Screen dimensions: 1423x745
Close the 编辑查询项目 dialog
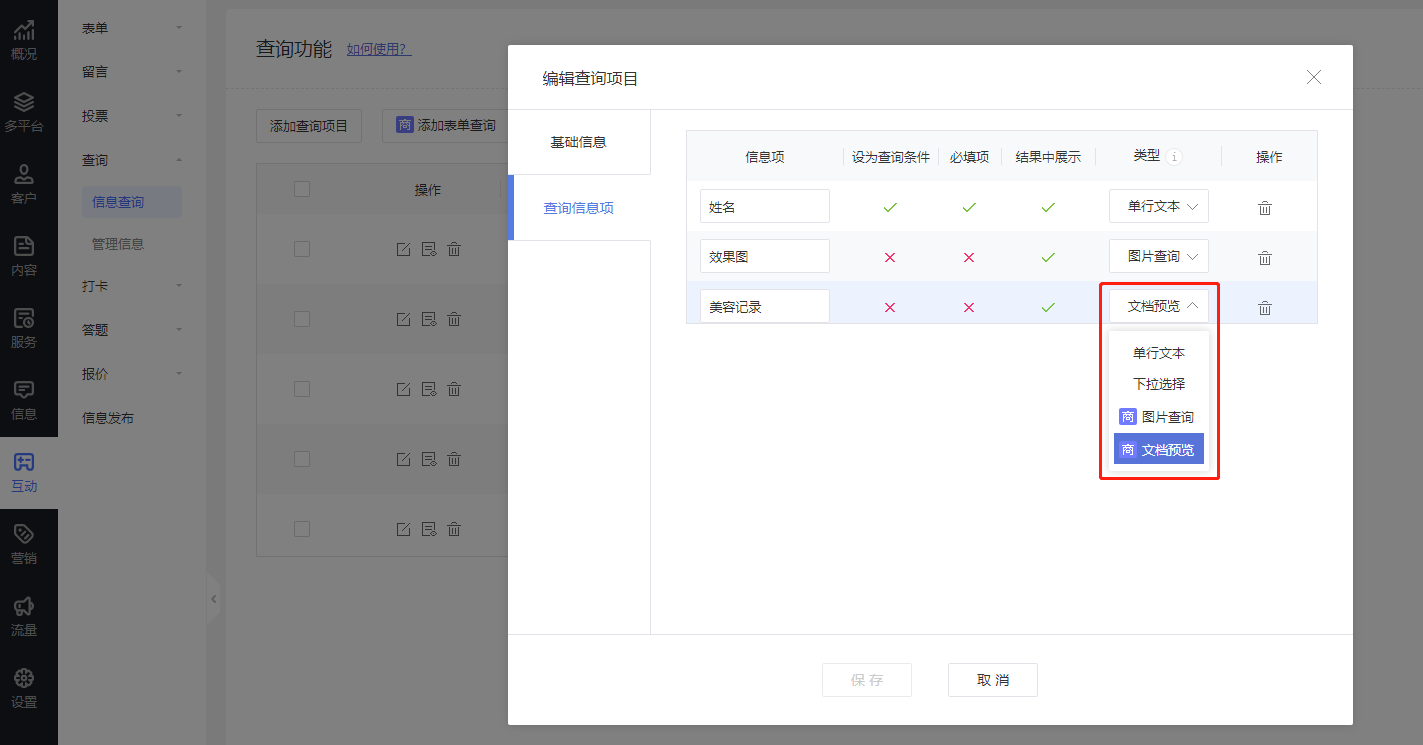pyautogui.click(x=1314, y=77)
